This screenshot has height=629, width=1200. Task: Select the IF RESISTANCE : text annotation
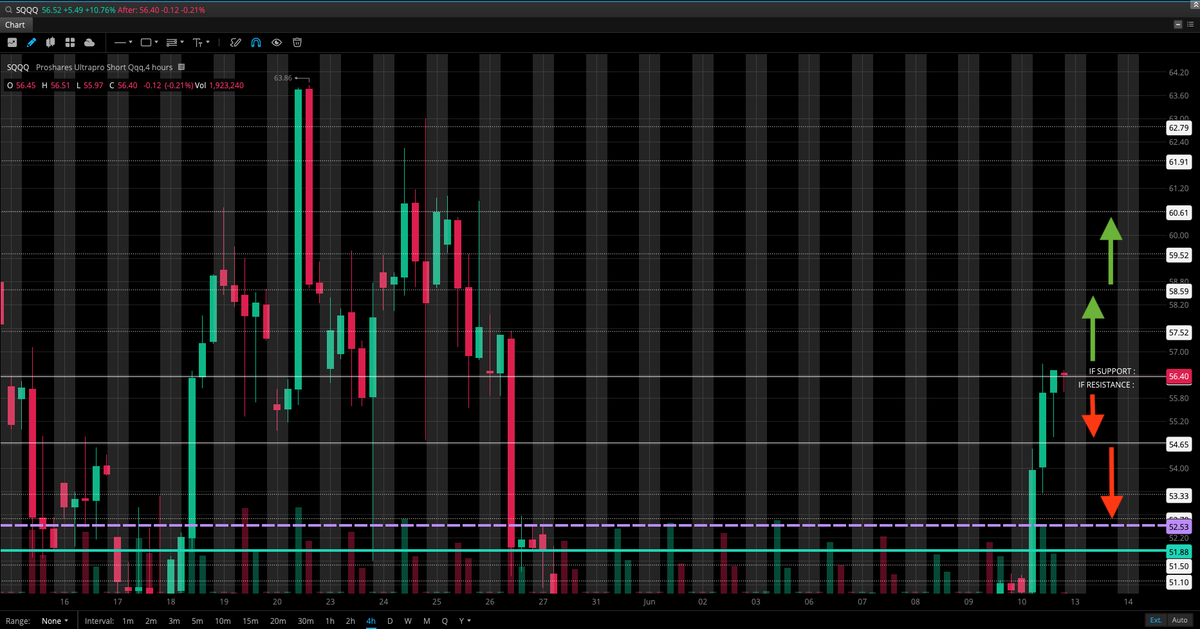pyautogui.click(x=1107, y=385)
